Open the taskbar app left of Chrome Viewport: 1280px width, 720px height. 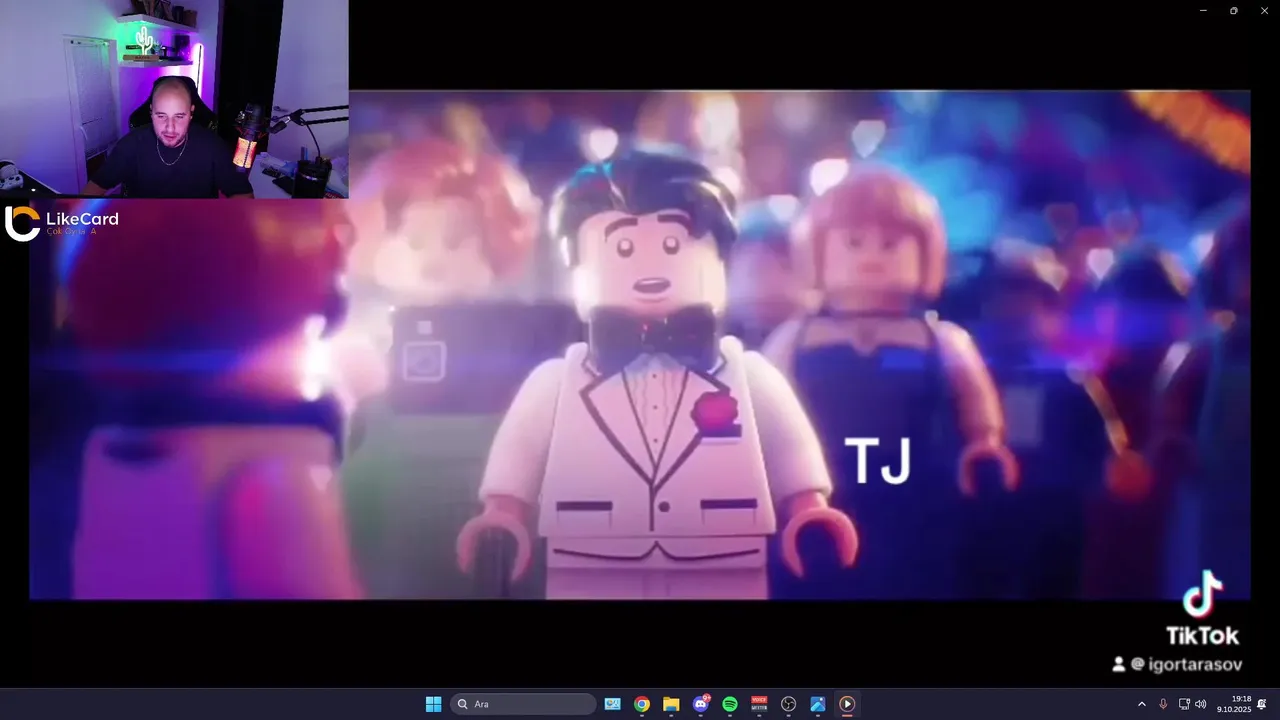click(612, 704)
